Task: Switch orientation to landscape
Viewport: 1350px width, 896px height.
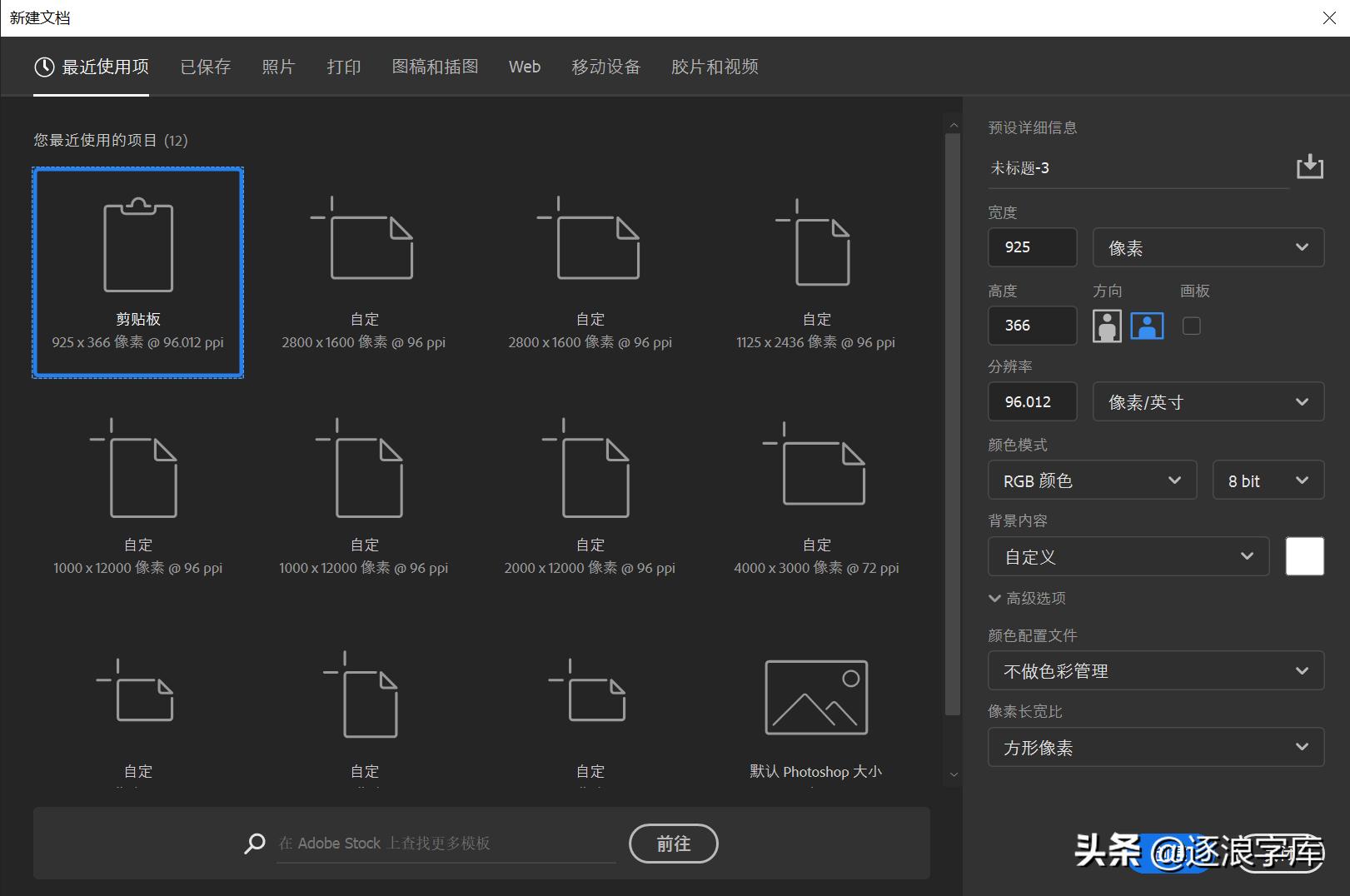Action: pos(1147,326)
